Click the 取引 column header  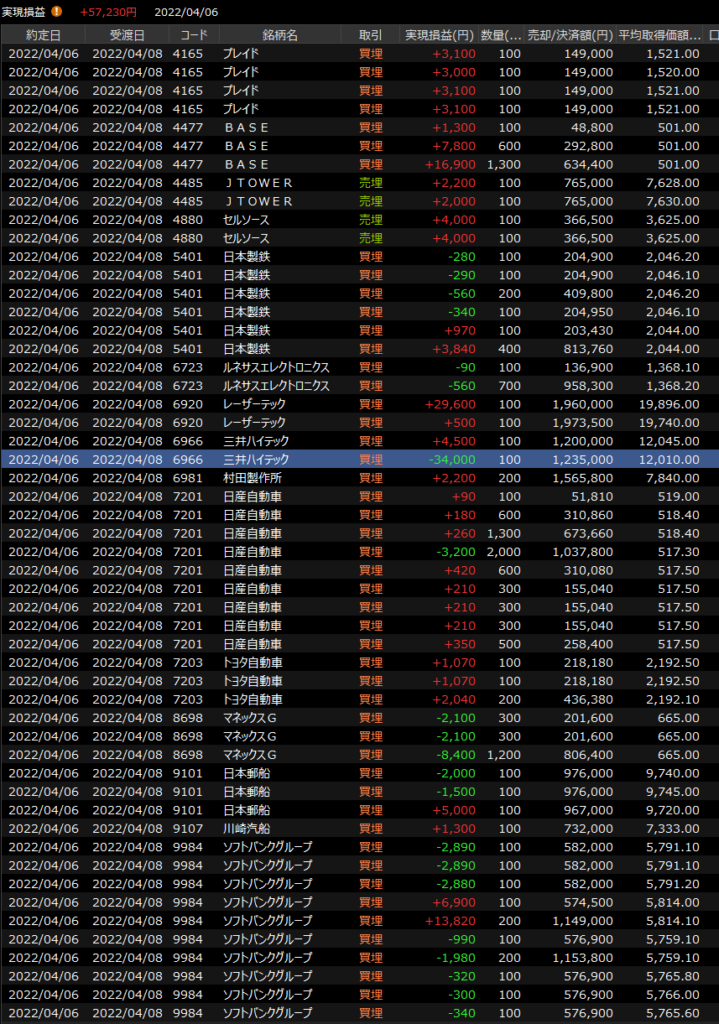click(369, 35)
